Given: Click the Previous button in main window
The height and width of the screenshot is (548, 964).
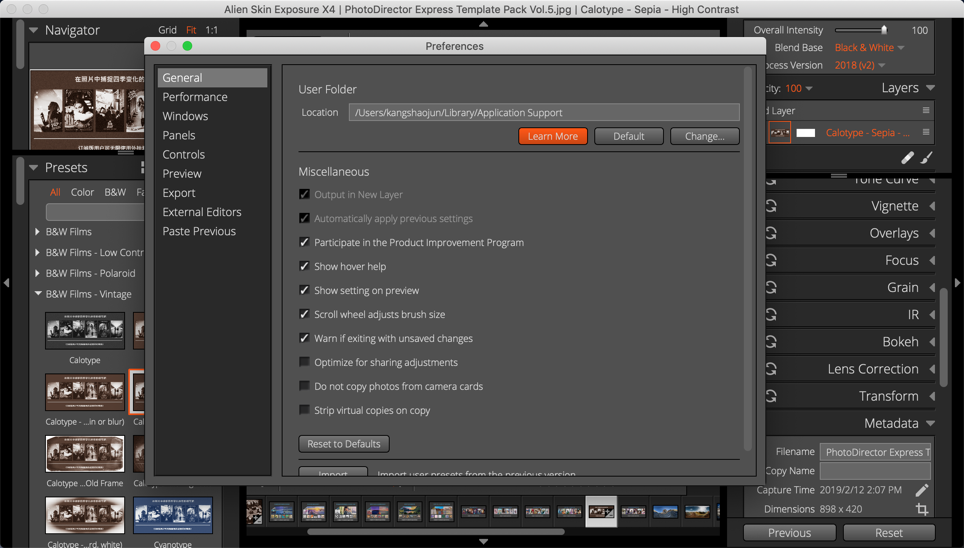Looking at the screenshot, I should (x=789, y=533).
